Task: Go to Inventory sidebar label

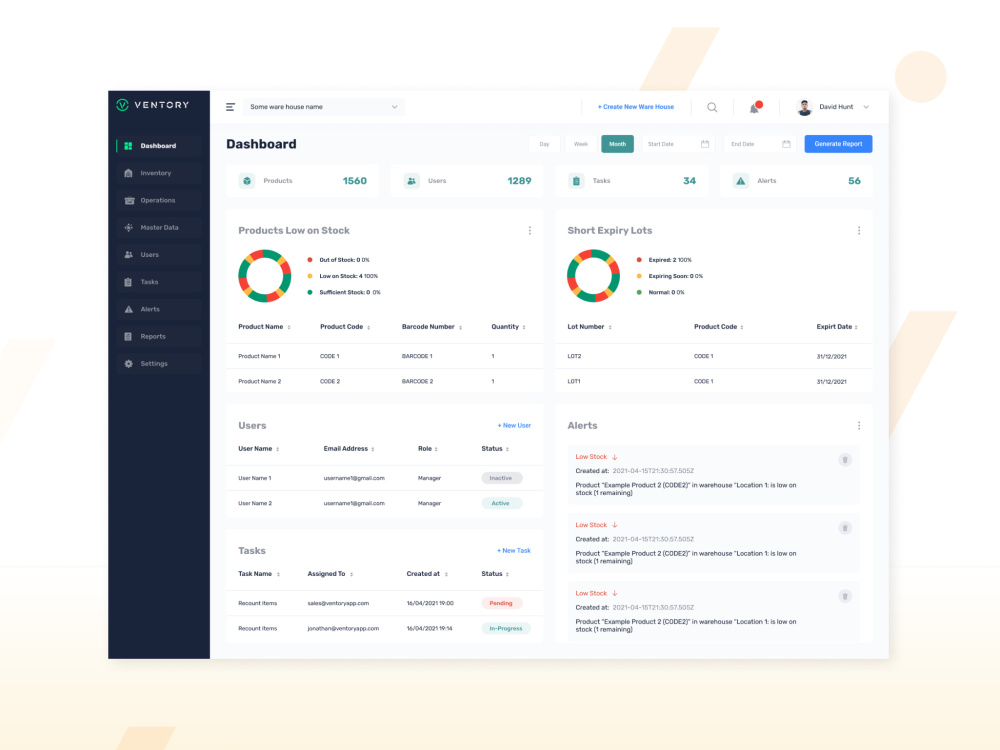Action: click(156, 173)
